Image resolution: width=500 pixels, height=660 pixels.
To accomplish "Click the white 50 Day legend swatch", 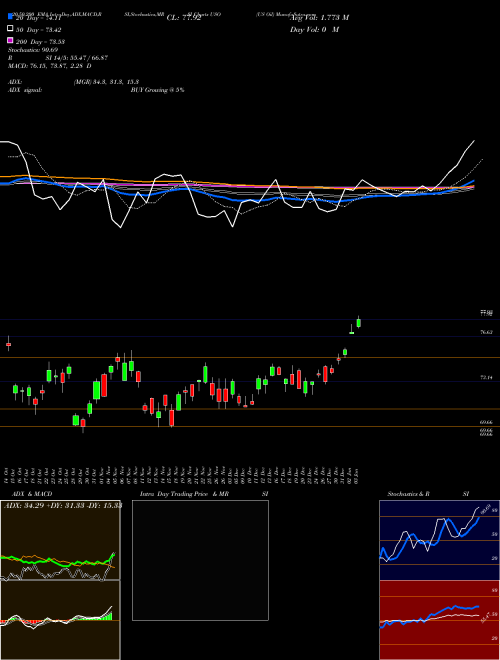I will pyautogui.click(x=10, y=29).
